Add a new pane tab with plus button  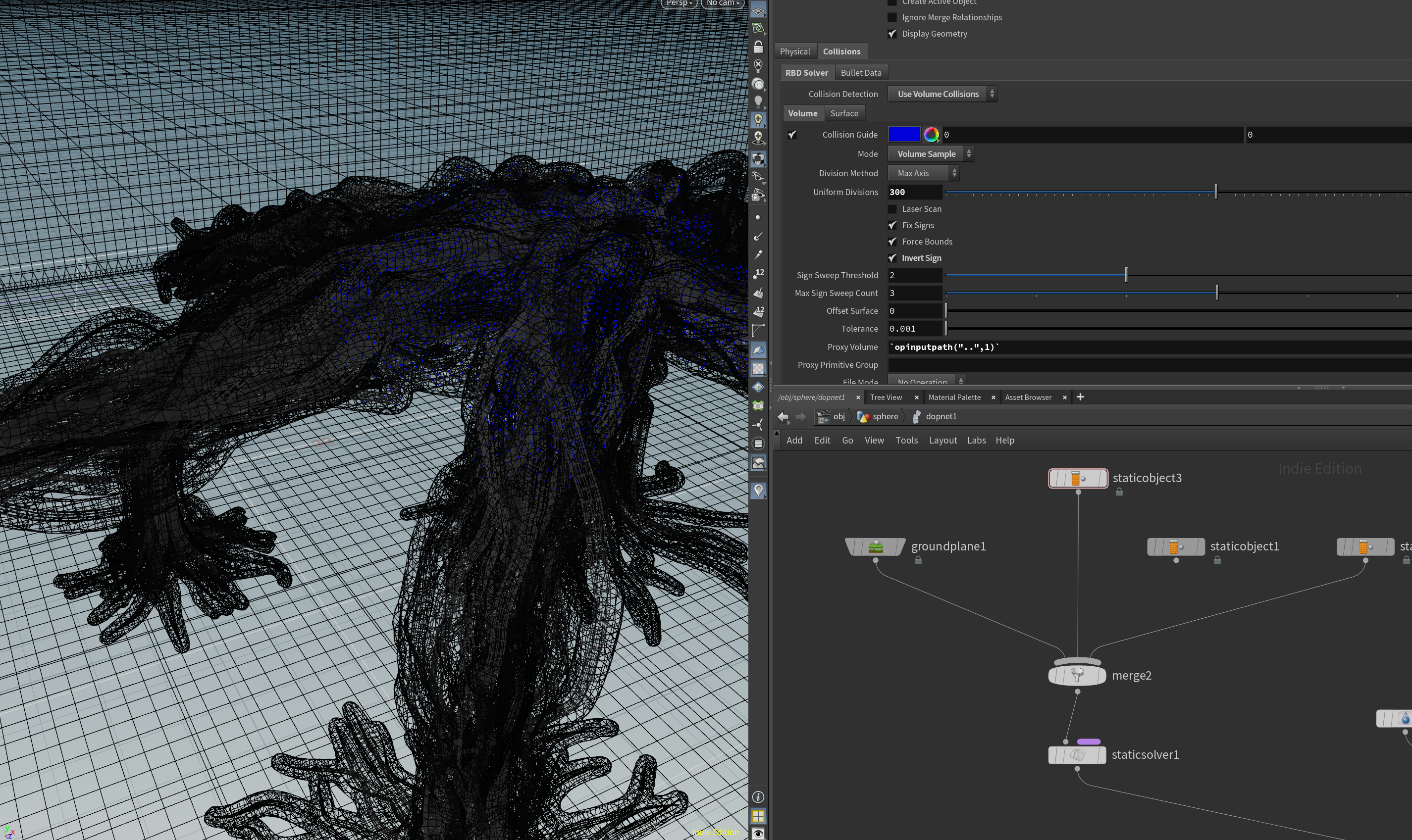[1080, 397]
